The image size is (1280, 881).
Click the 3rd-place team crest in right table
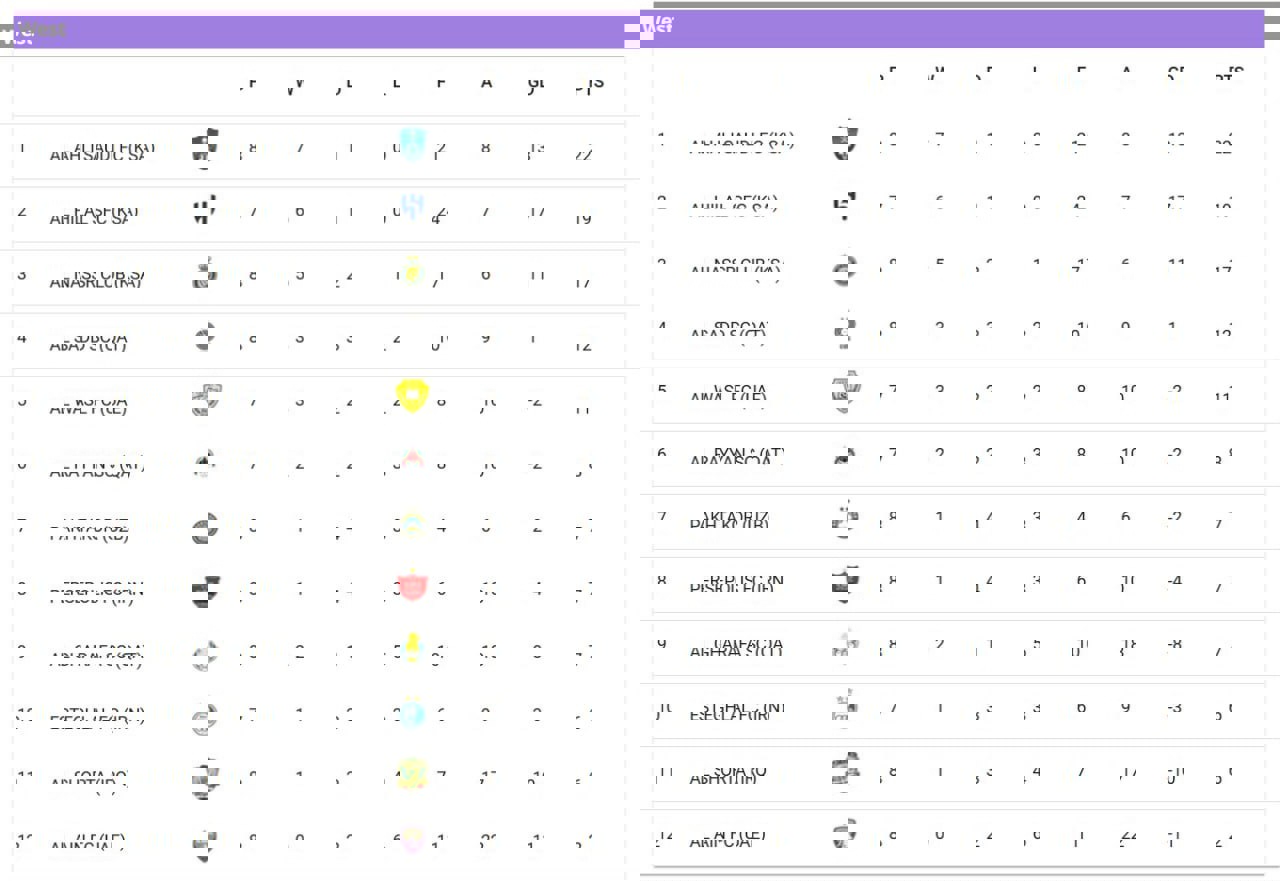point(844,268)
